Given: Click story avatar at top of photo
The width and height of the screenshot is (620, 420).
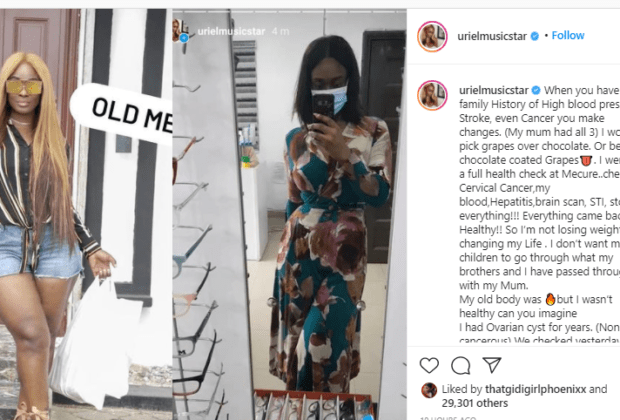Looking at the screenshot, I should [x=180, y=31].
